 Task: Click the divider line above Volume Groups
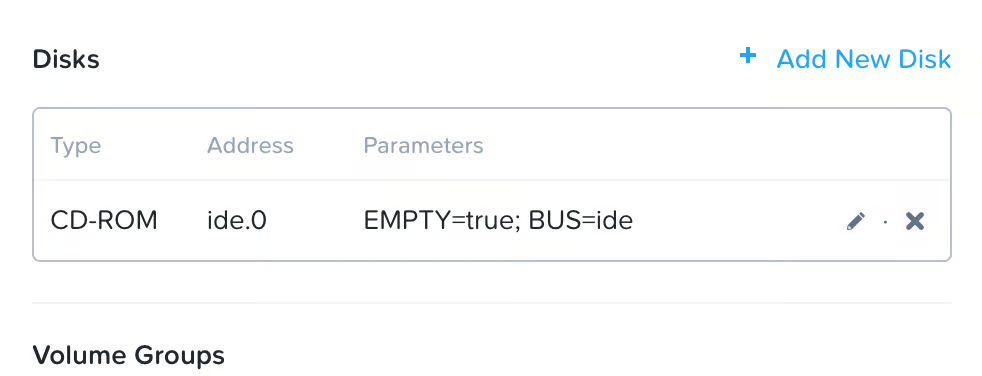[492, 303]
